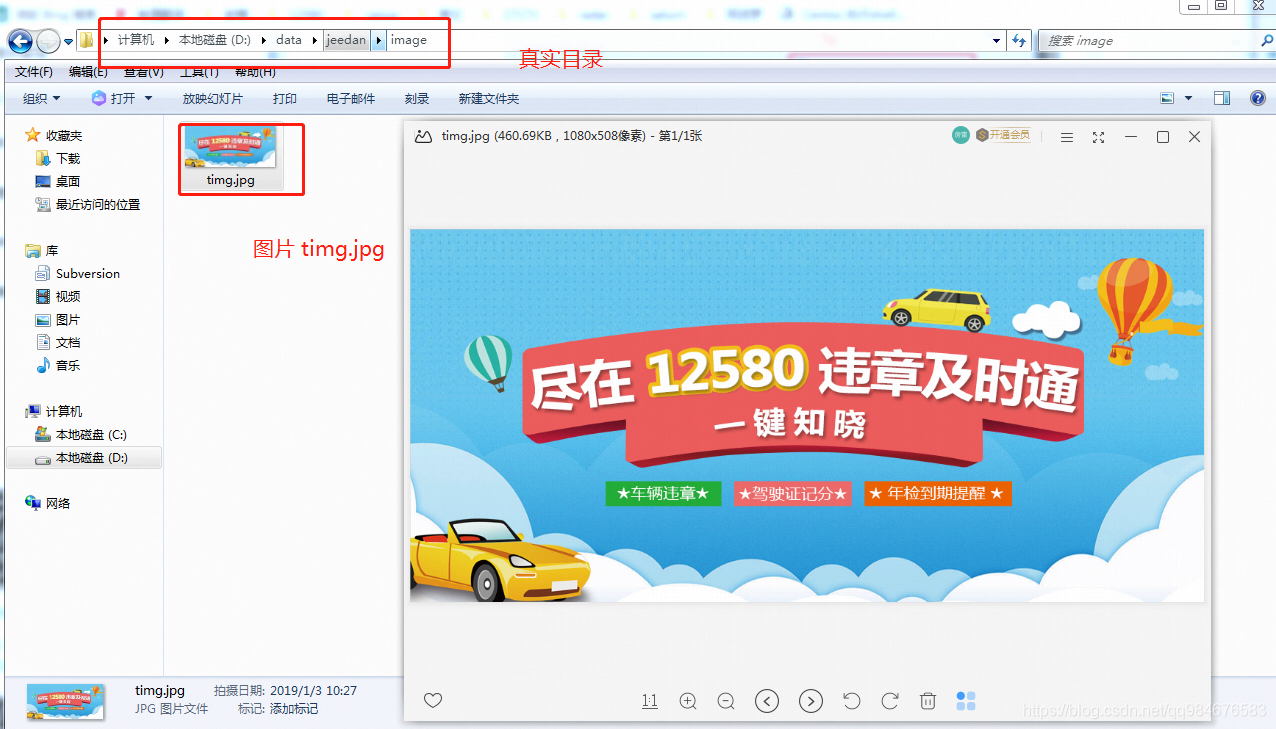This screenshot has width=1276, height=729.
Task: Zoom out the viewer image
Action: pos(726,701)
